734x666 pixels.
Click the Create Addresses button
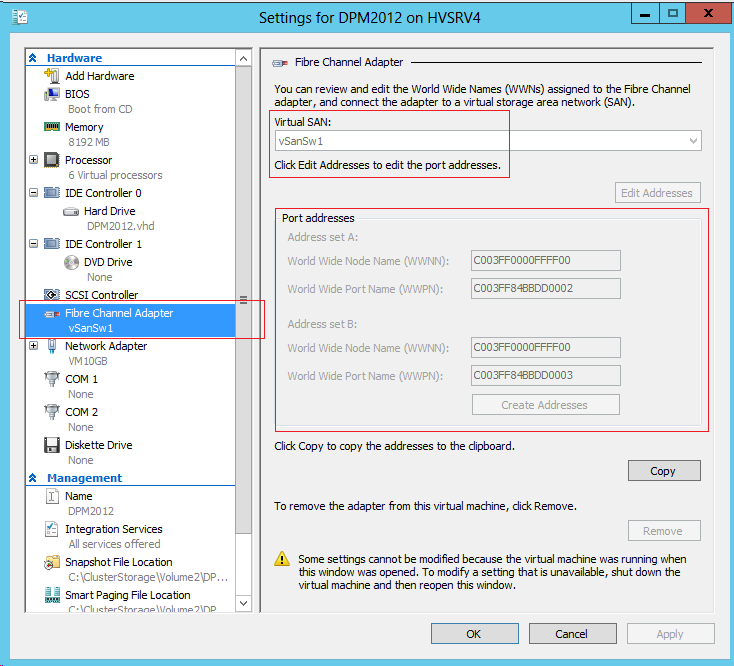pyautogui.click(x=545, y=405)
